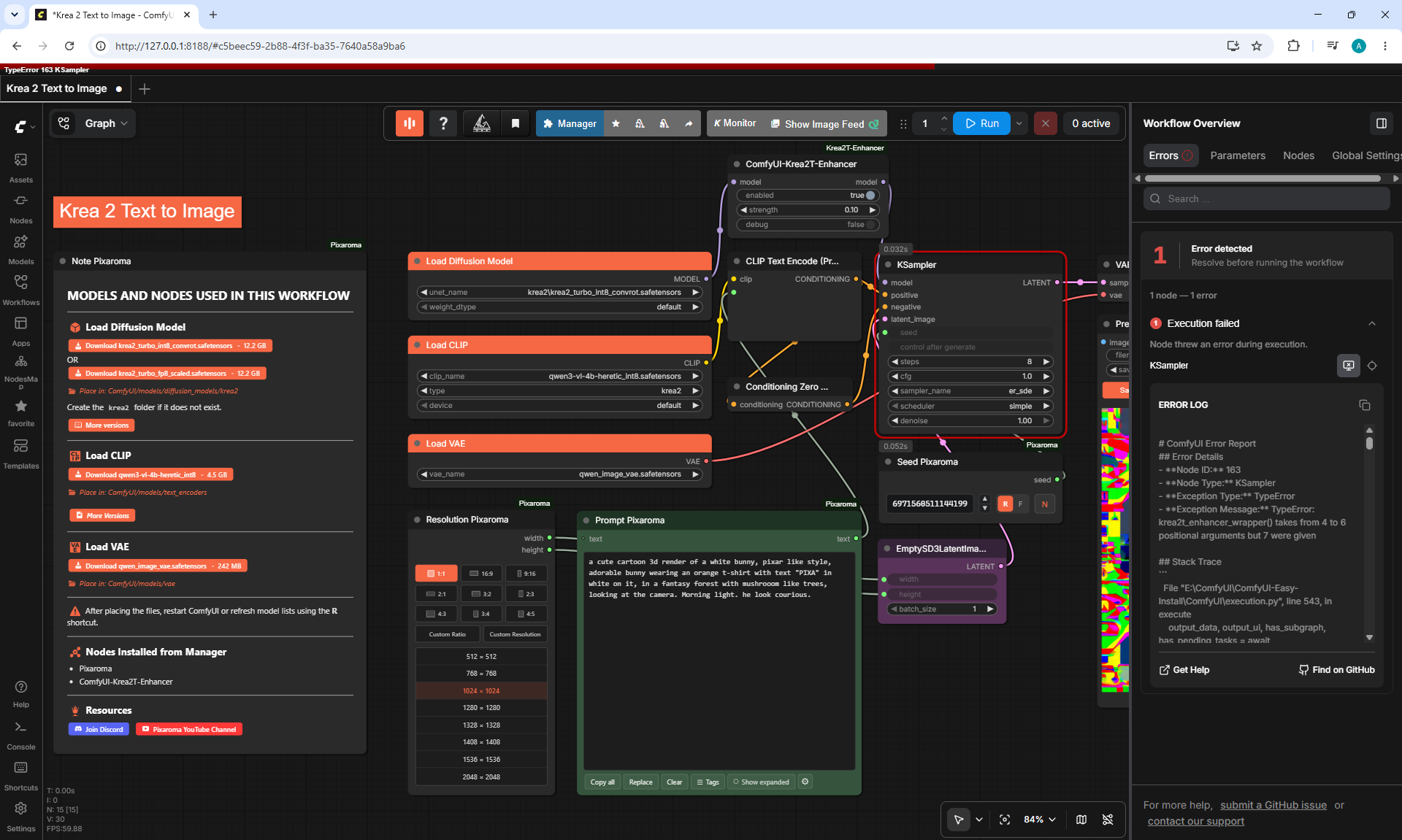Click Find on GitHub
This screenshot has width=1402, height=840.
coord(1336,670)
